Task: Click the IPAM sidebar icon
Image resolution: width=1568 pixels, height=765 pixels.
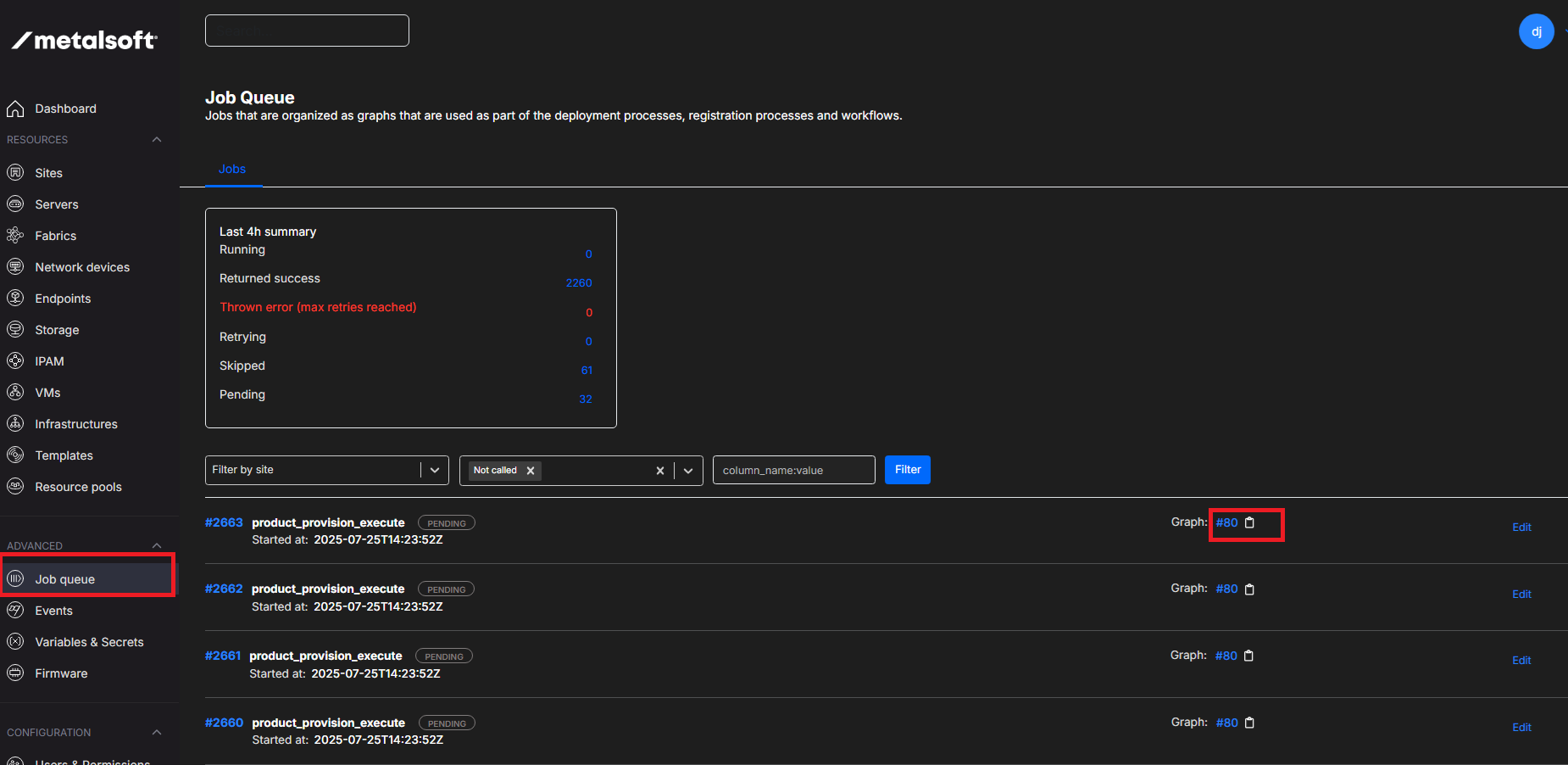Action: tap(15, 361)
